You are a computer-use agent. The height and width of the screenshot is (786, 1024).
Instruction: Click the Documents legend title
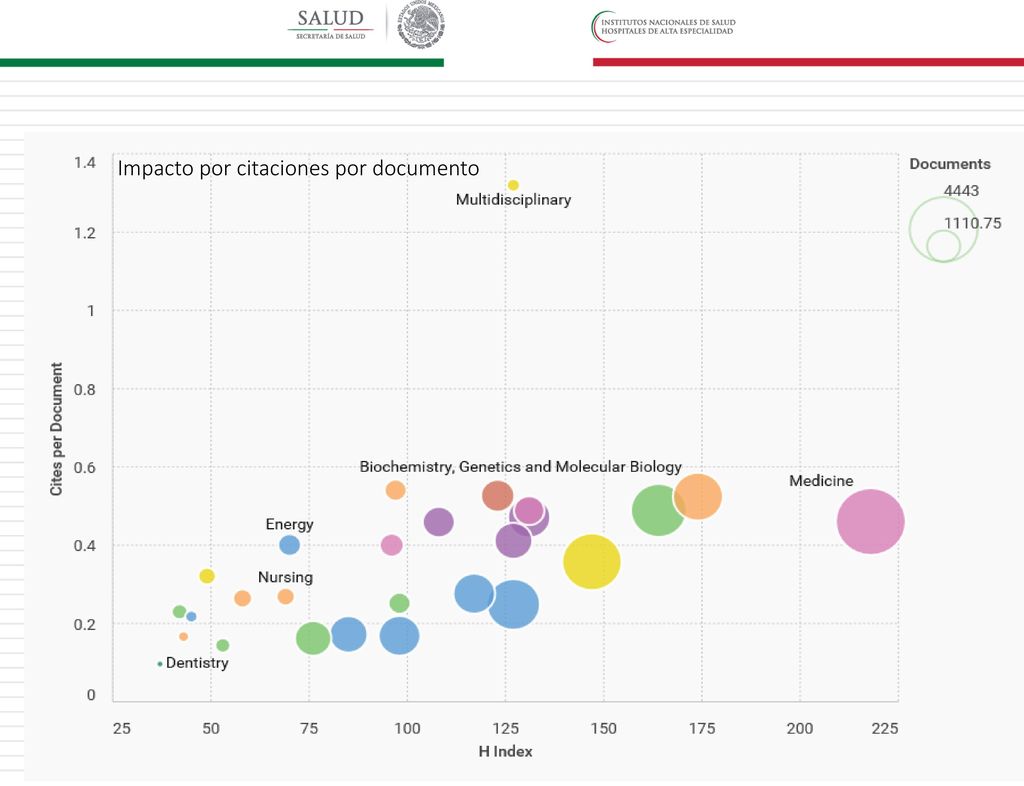pos(950,164)
